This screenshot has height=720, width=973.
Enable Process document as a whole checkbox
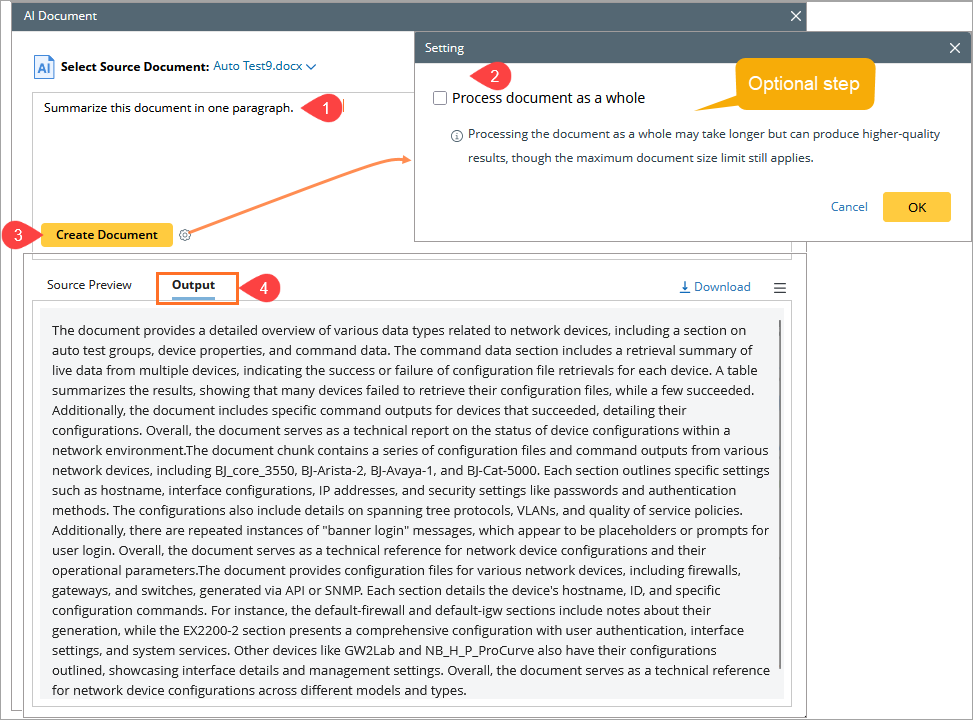click(440, 98)
